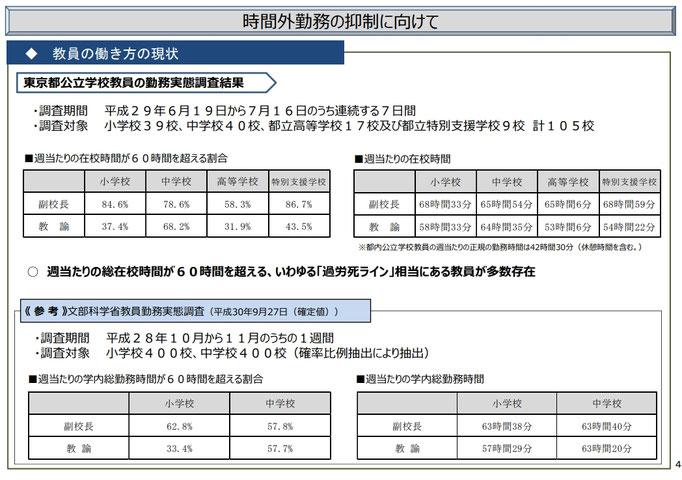
Task: Select the 64時間35分 value
Action: click(x=507, y=227)
